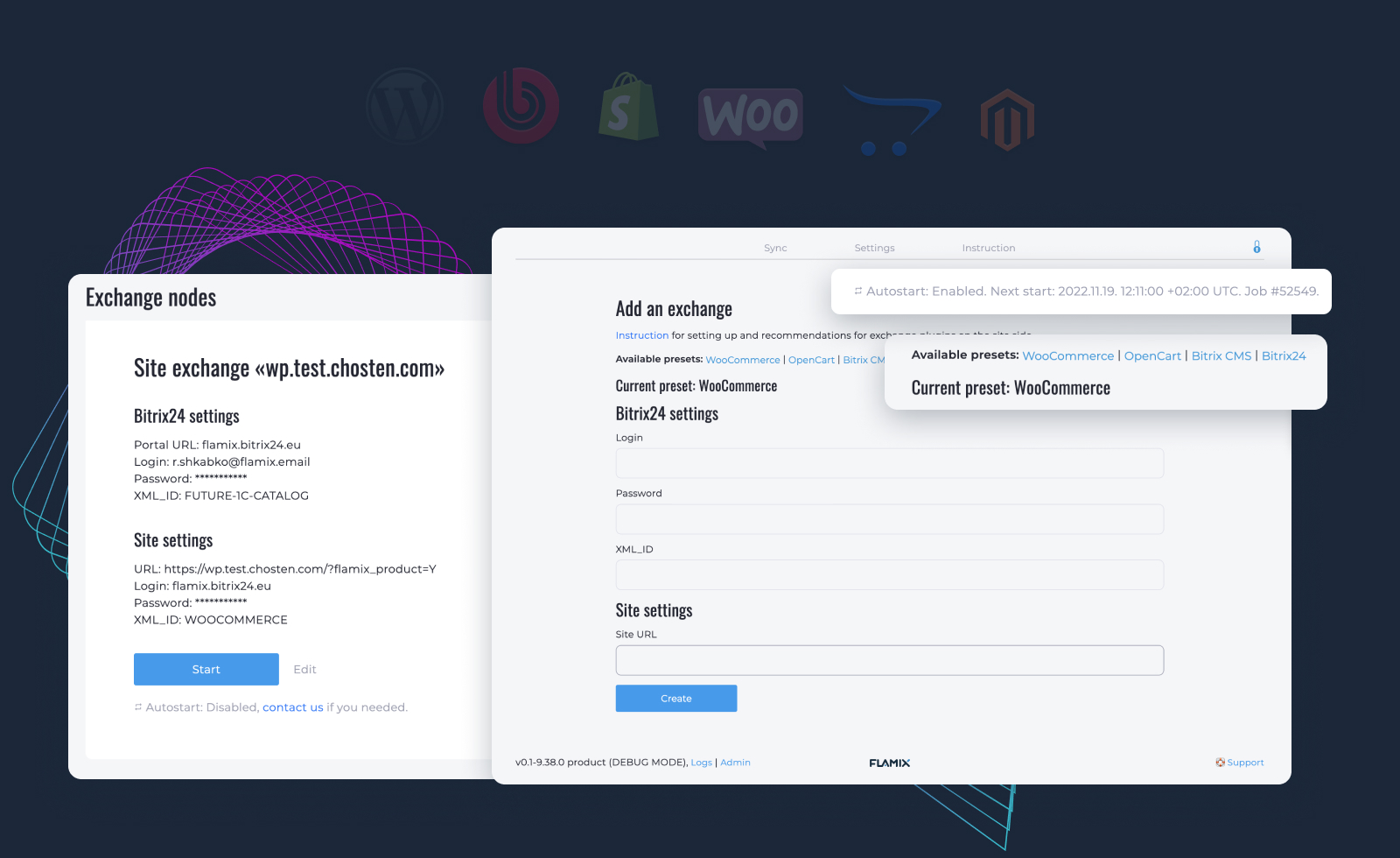
Task: Choose Bitrix24 preset in the callout
Action: pyautogui.click(x=1284, y=356)
